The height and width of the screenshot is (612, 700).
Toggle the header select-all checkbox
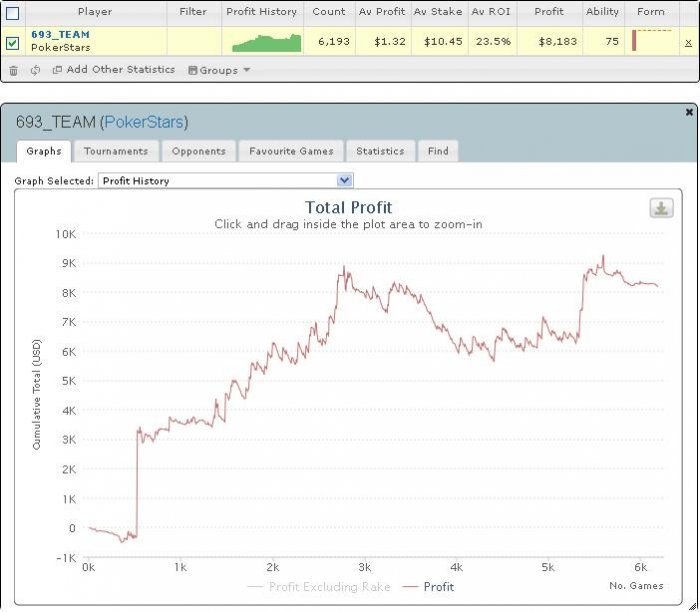(12, 13)
